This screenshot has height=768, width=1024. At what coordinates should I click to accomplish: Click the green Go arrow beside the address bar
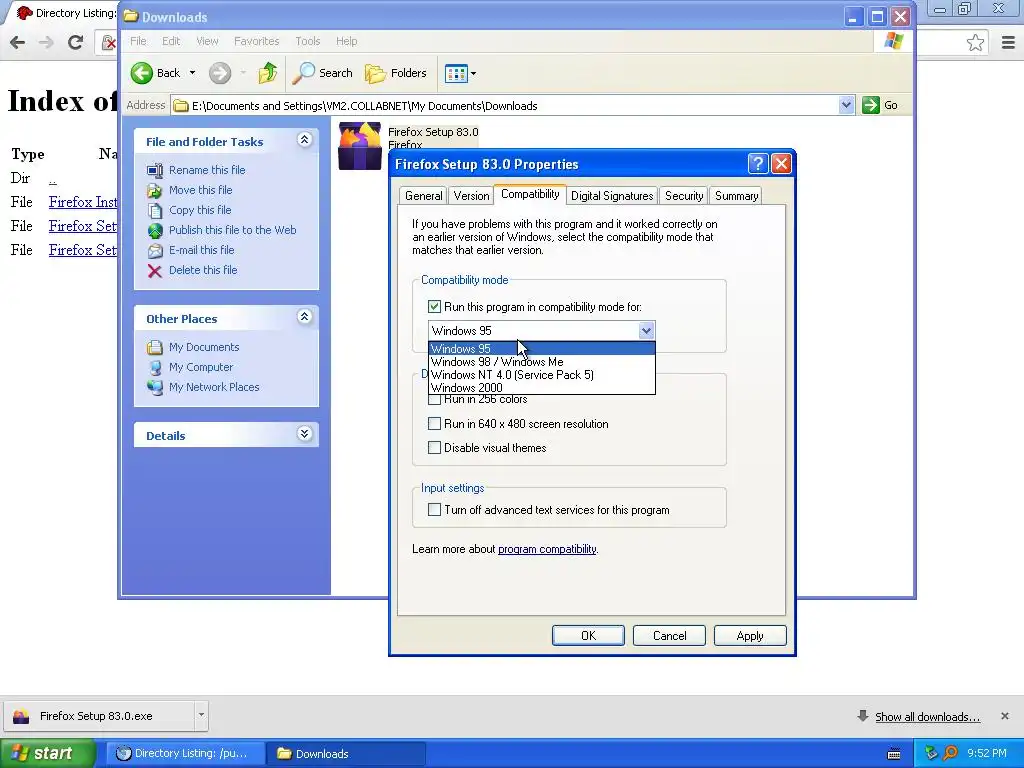871,105
